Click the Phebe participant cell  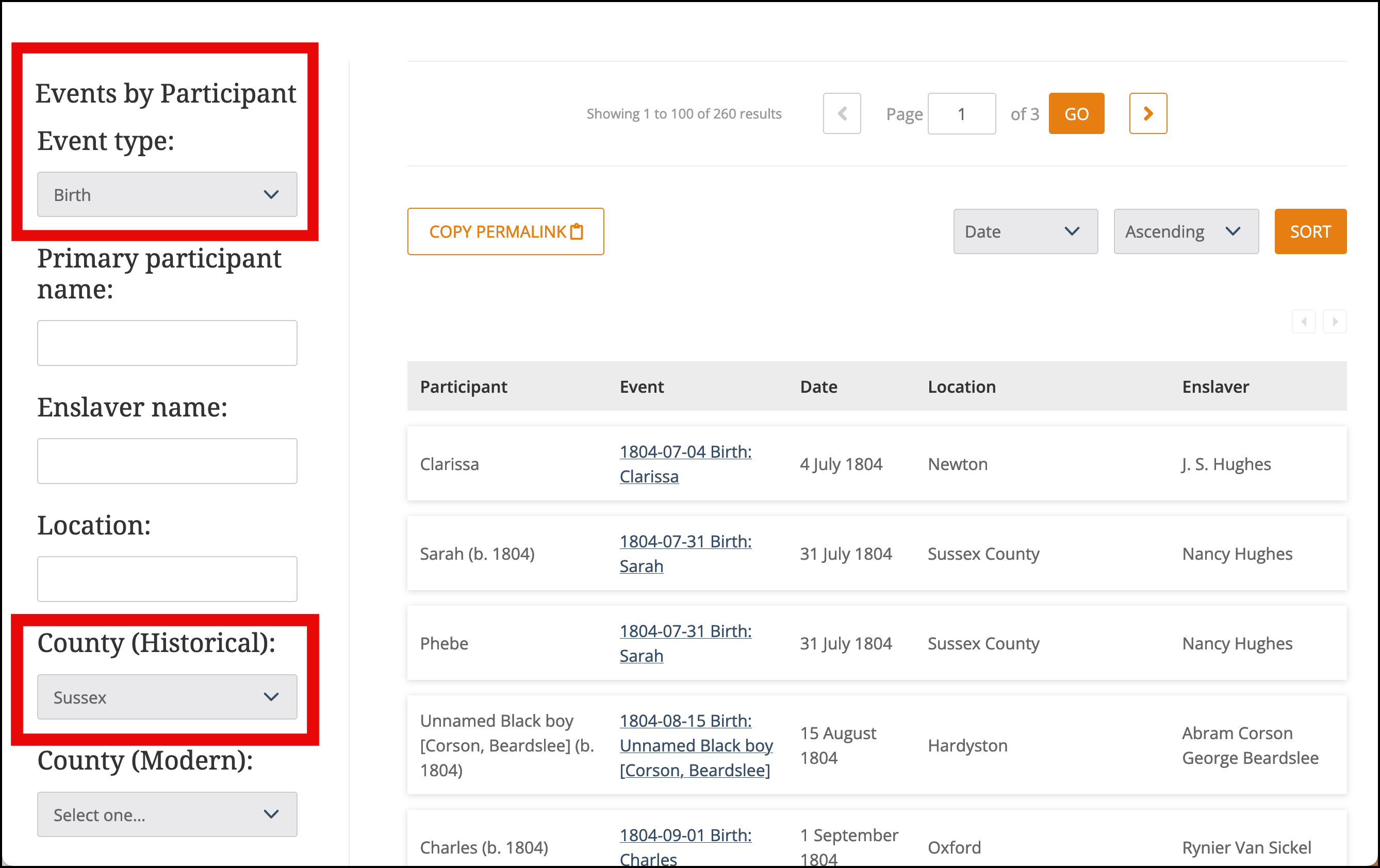(x=444, y=643)
